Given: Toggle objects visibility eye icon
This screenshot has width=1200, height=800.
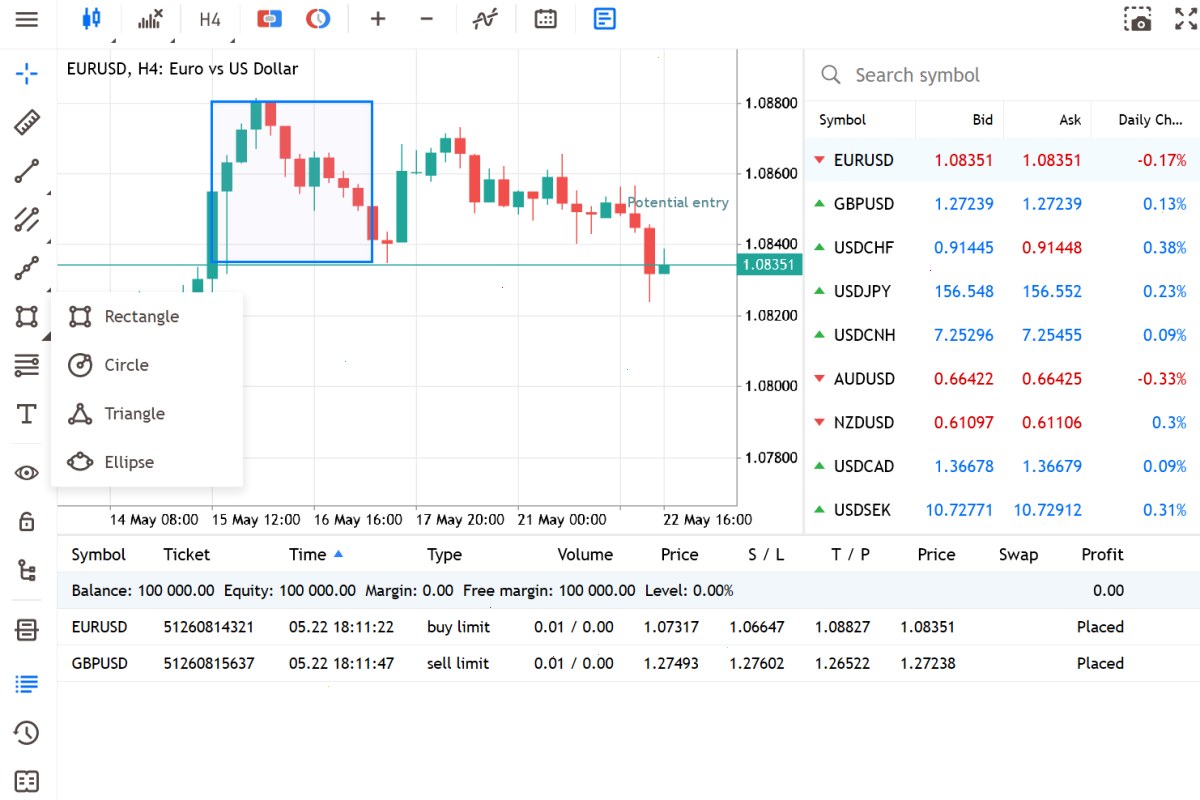Looking at the screenshot, I should tap(27, 473).
